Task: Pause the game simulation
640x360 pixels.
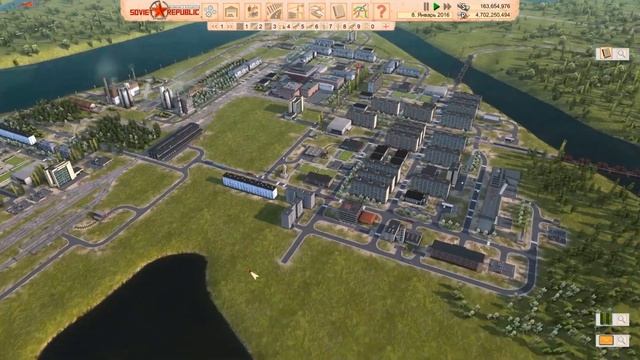Action: click(426, 6)
